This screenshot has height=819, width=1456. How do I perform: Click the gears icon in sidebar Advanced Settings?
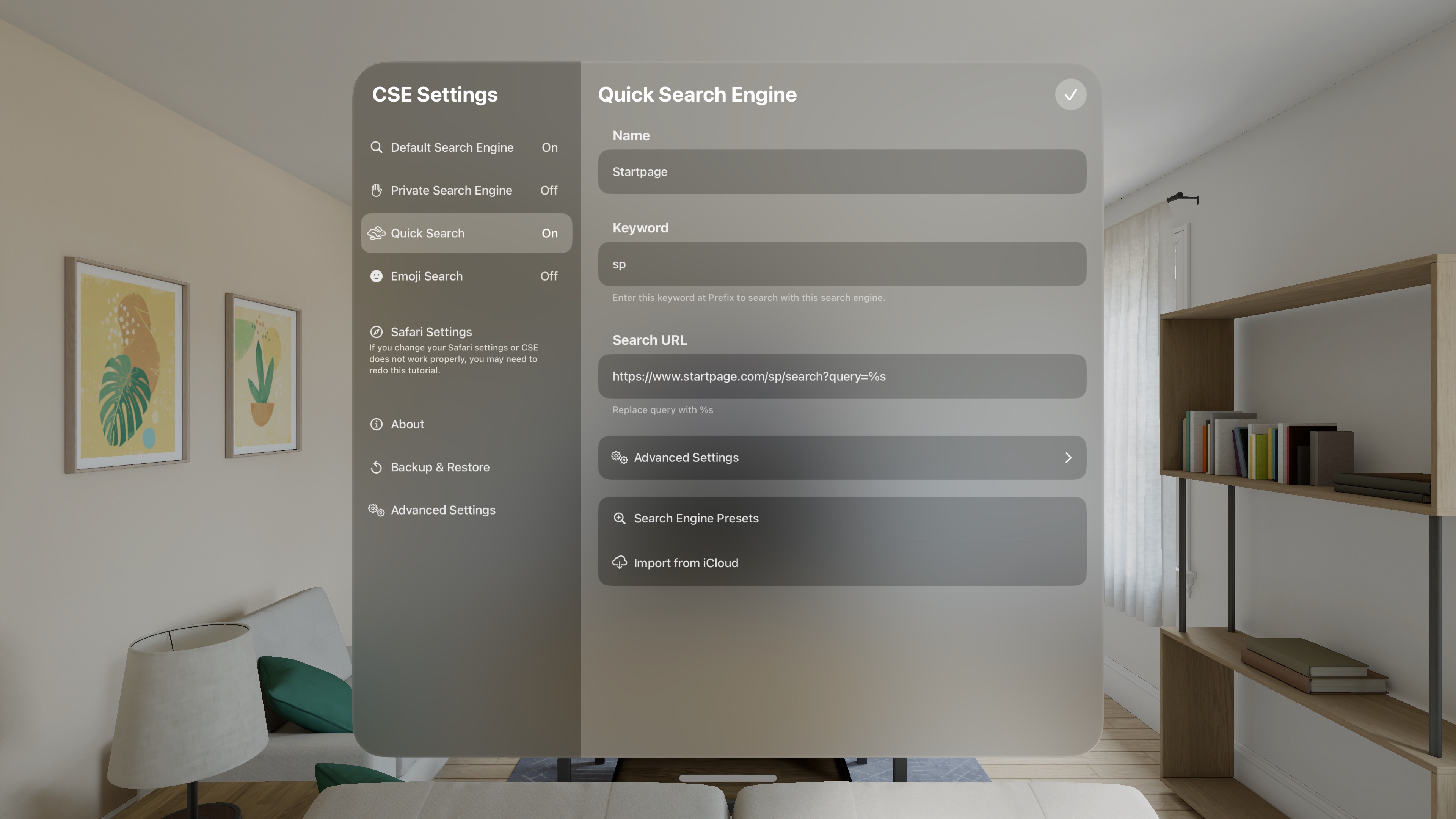pyautogui.click(x=376, y=510)
